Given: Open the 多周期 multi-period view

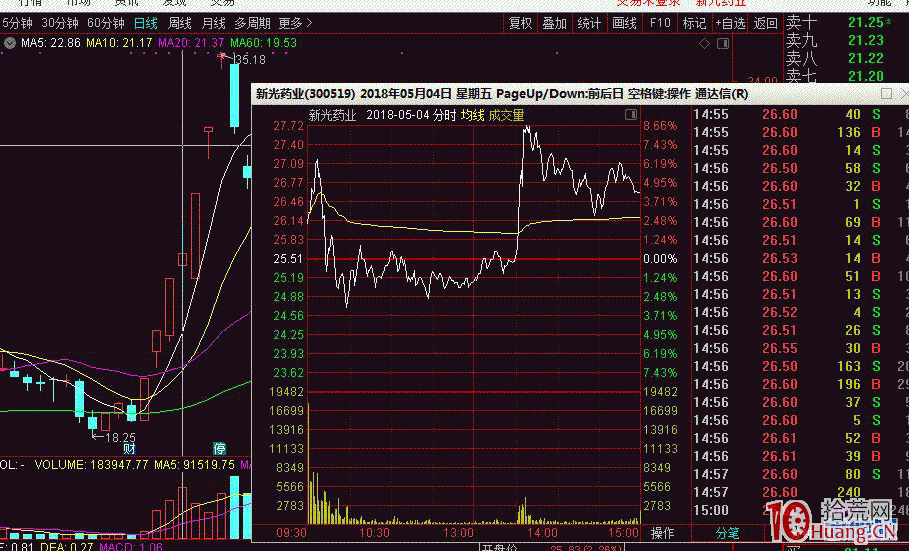Looking at the screenshot, I should coord(252,24).
